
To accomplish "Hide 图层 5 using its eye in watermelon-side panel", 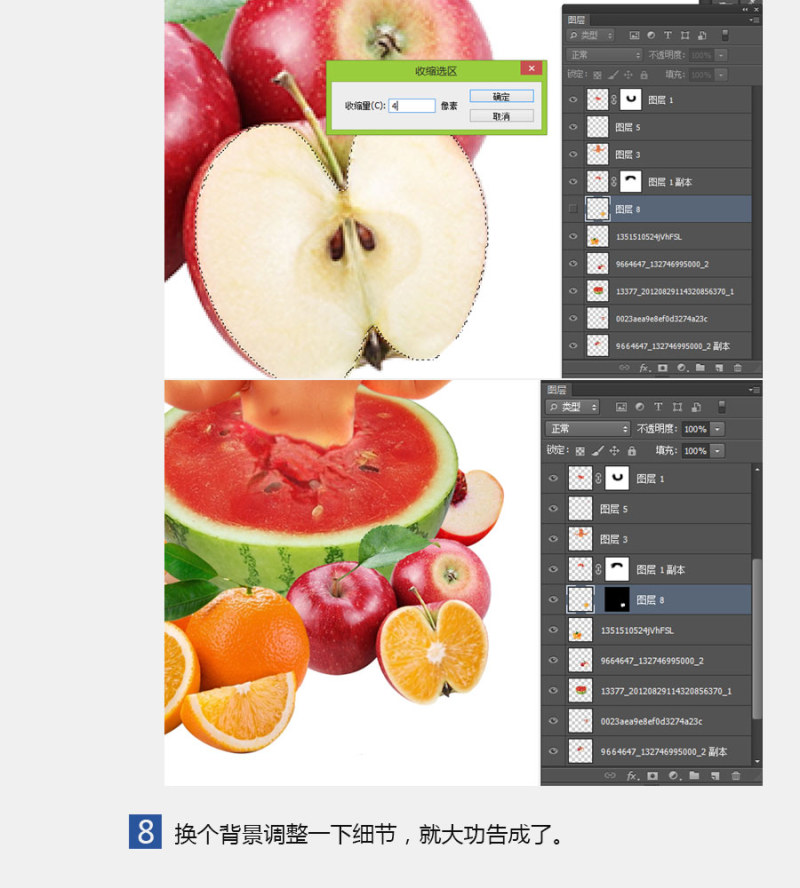I will point(553,509).
